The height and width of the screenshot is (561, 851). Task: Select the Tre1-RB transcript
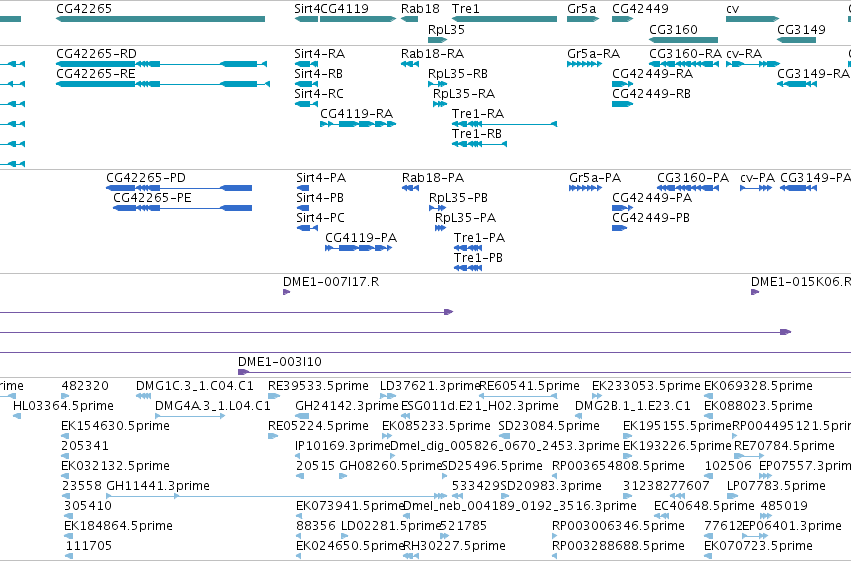tap(479, 144)
